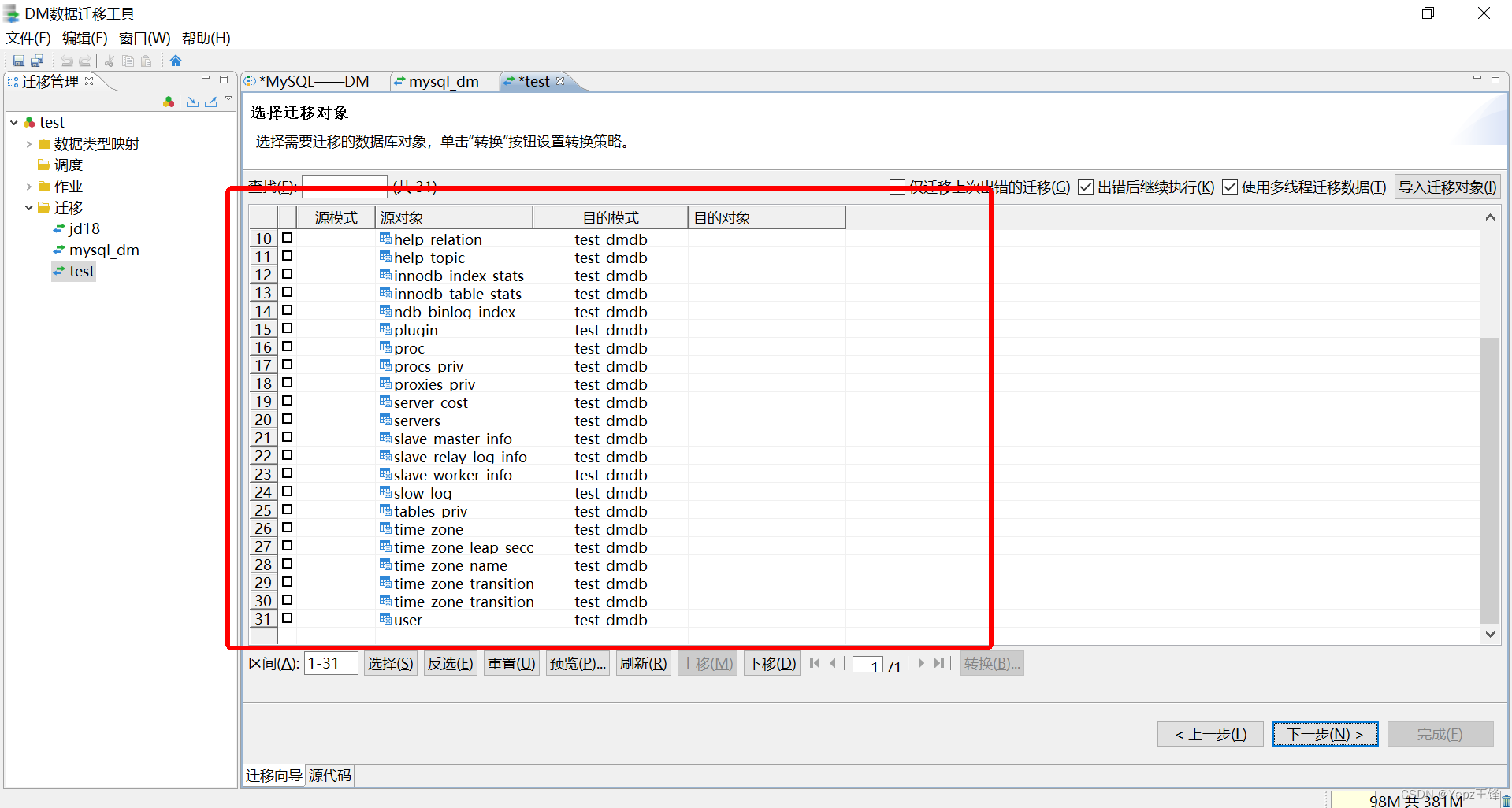Image resolution: width=1512 pixels, height=808 pixels.
Task: Click the 调度 folder icon
Action: coord(44,165)
